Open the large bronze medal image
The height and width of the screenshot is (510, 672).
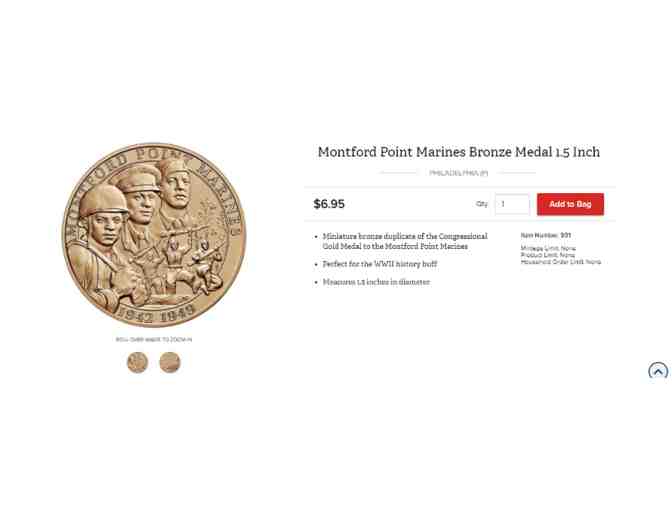click(x=154, y=235)
